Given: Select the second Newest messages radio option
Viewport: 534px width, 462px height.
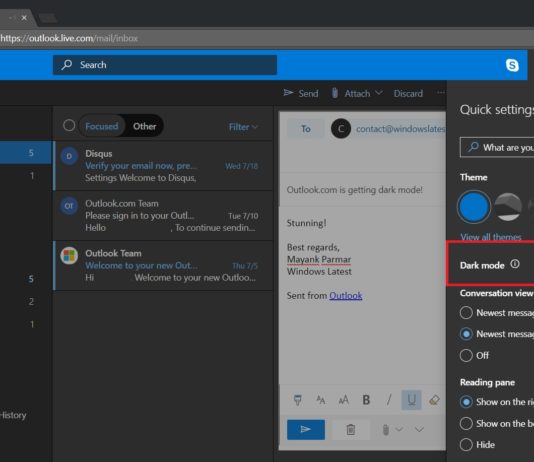Looking at the screenshot, I should (466, 334).
